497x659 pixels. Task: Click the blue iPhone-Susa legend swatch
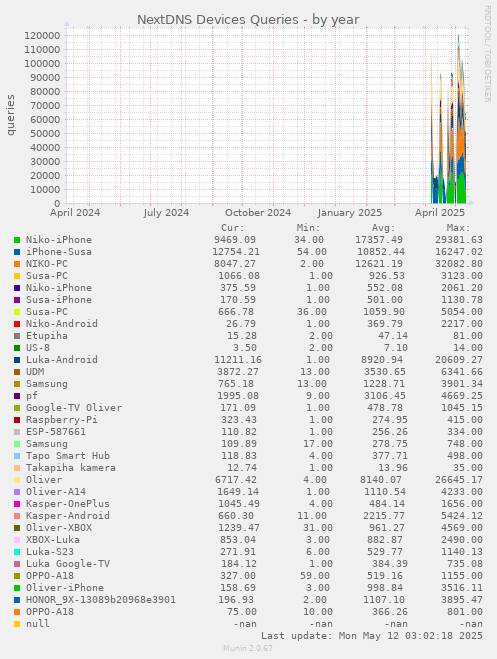tap(17, 252)
